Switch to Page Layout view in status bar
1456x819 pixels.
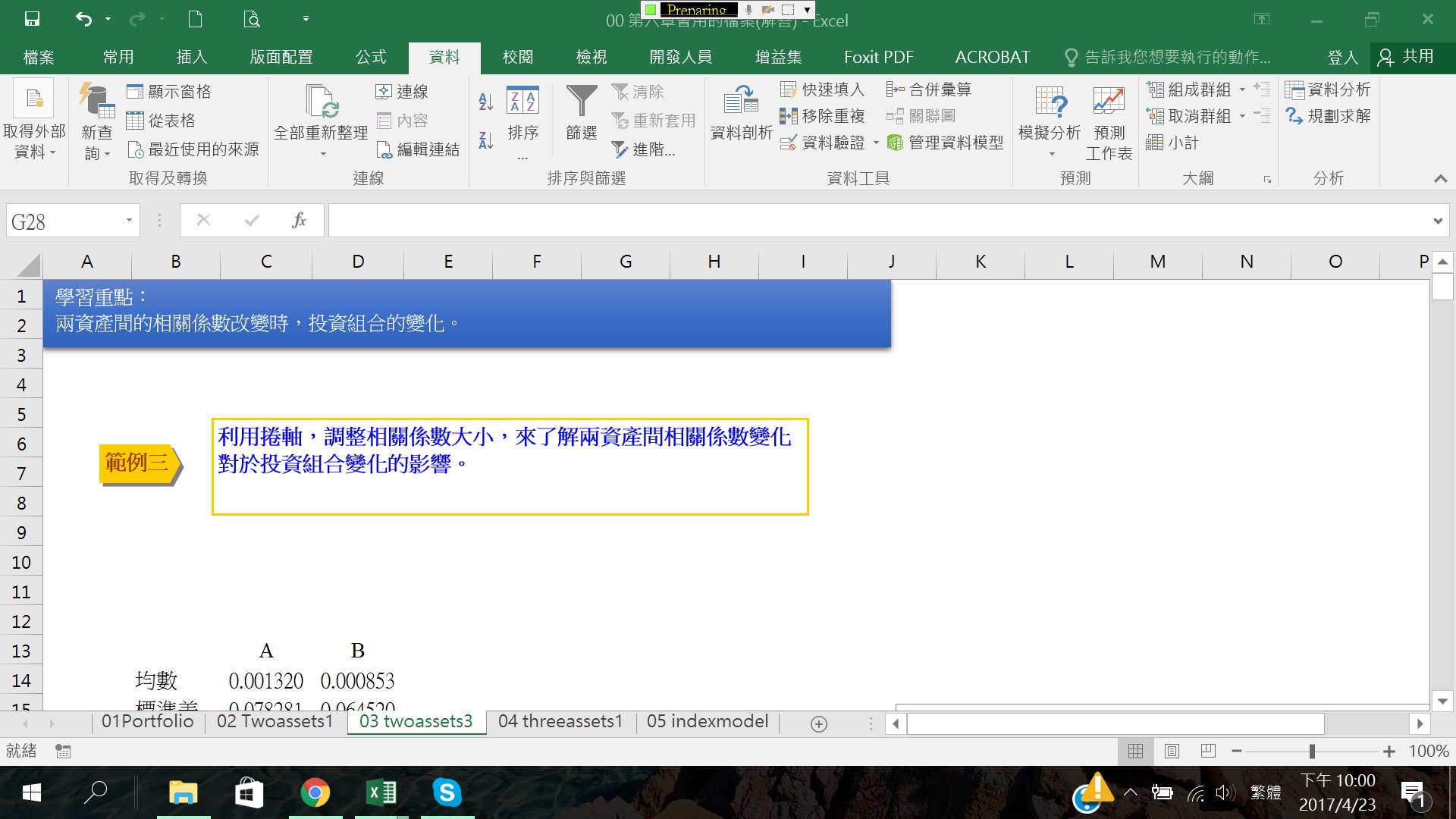tap(1172, 751)
